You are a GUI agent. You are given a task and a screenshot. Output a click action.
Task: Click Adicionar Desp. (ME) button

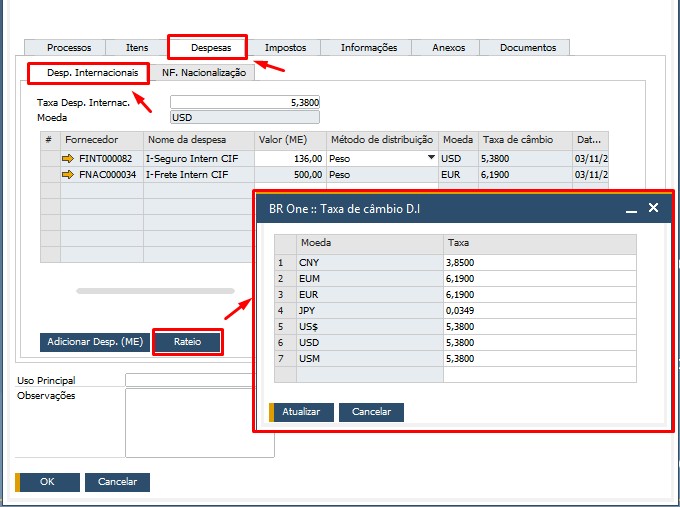tap(95, 342)
